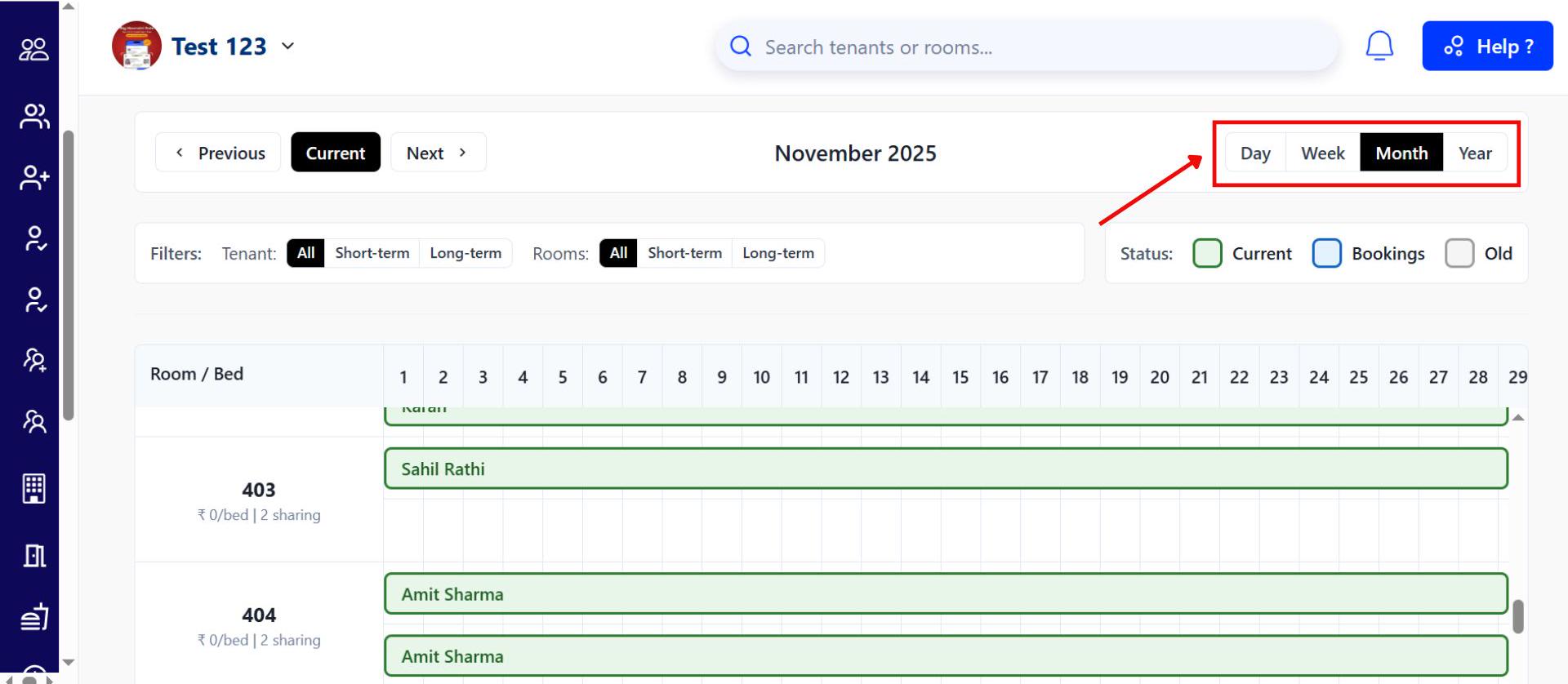1568x684 pixels.
Task: Go to the Previous month
Action: [219, 153]
